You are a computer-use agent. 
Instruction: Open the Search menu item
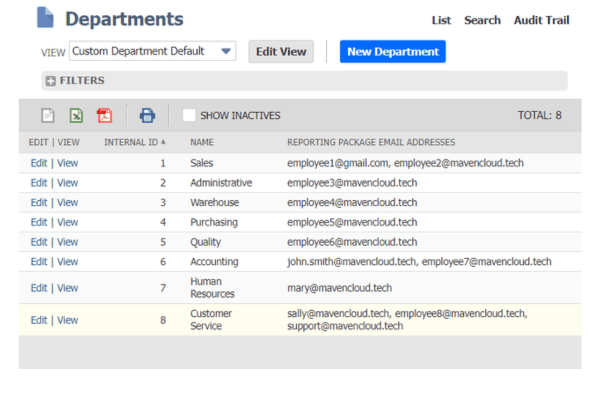tap(482, 20)
